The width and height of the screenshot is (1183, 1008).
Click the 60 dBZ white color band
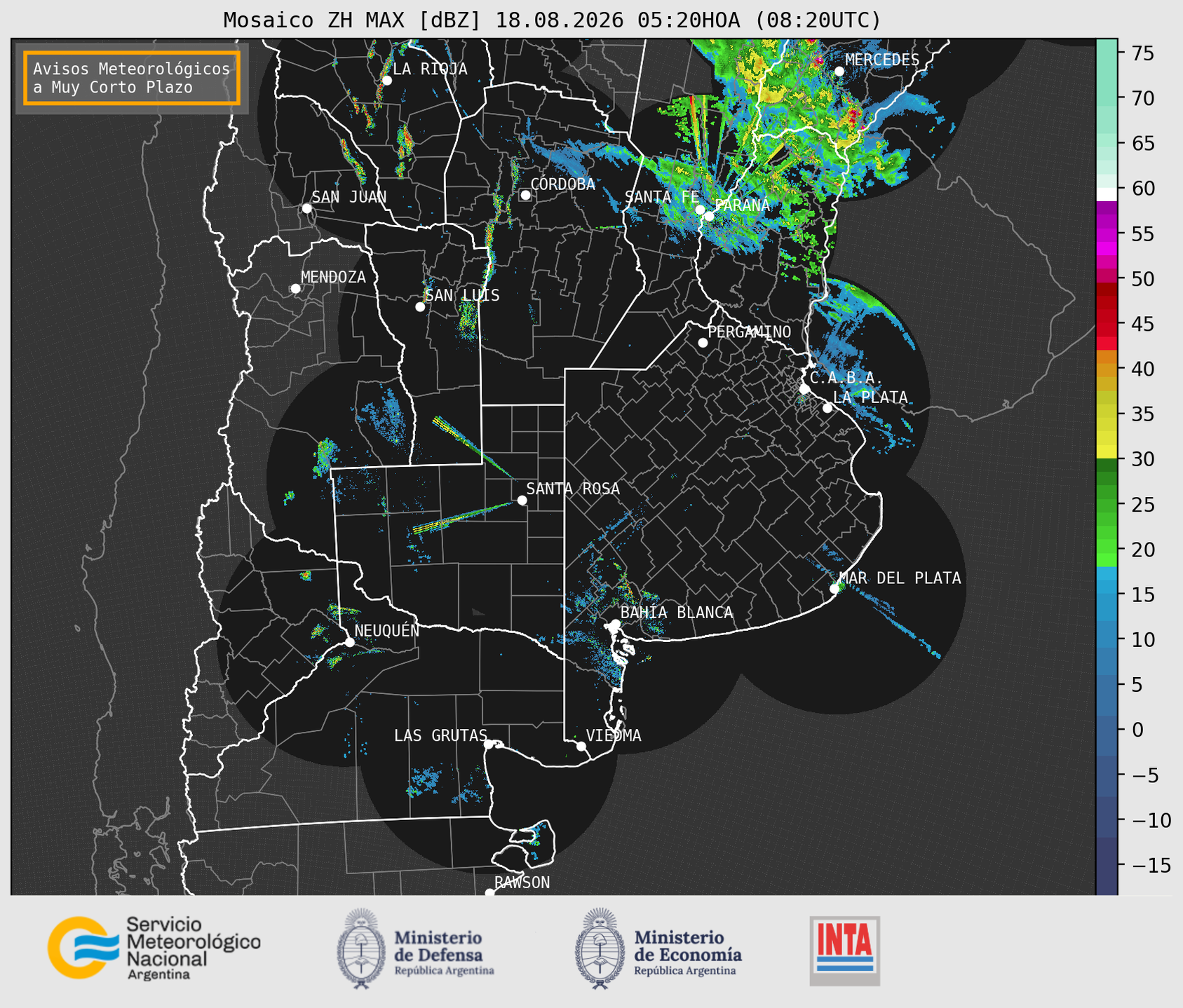coord(1107,193)
